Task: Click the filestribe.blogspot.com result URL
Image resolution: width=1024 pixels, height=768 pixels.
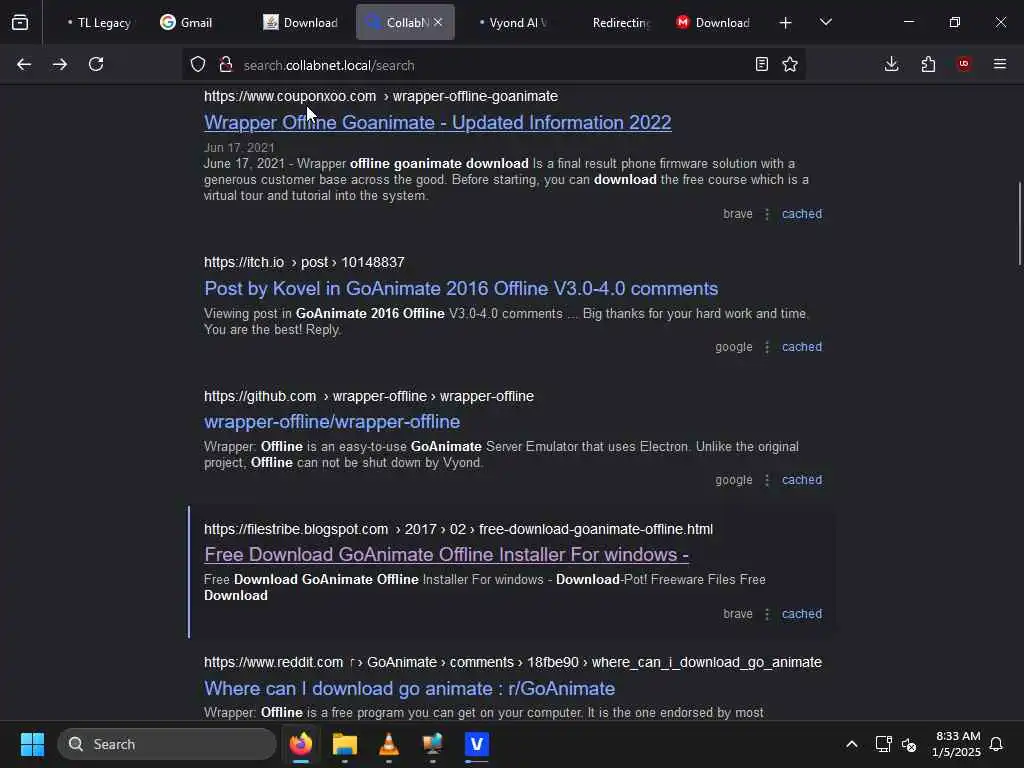Action: 458,530
